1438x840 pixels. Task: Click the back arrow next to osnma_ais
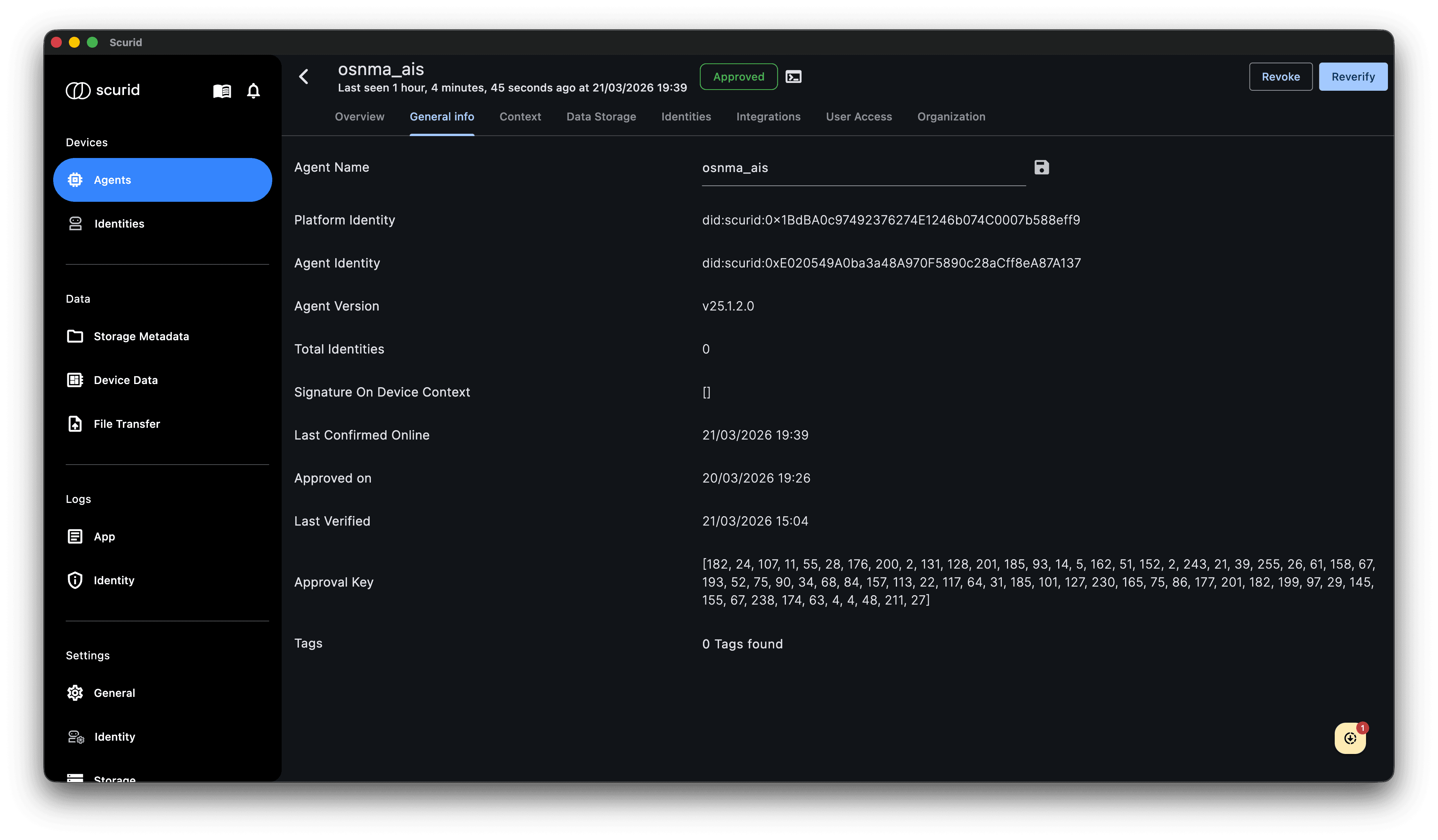click(x=303, y=76)
